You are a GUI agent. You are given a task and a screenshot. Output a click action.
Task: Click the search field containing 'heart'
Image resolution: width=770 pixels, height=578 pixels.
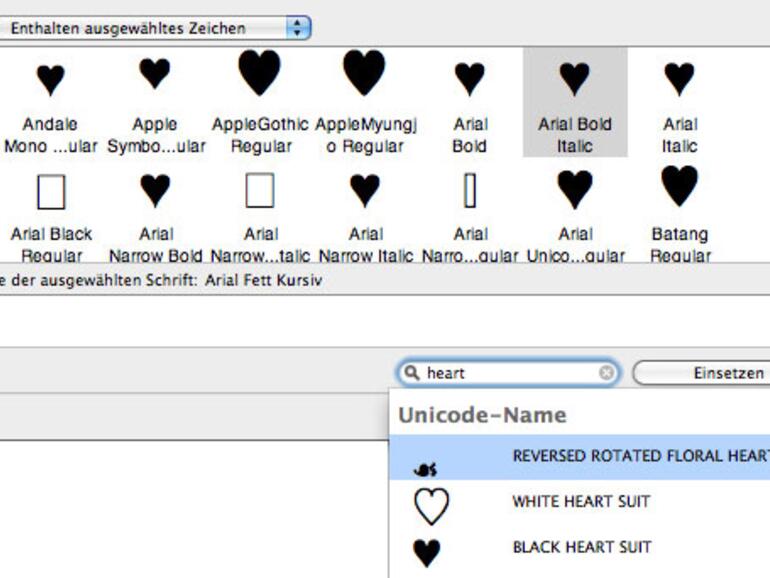pos(508,373)
